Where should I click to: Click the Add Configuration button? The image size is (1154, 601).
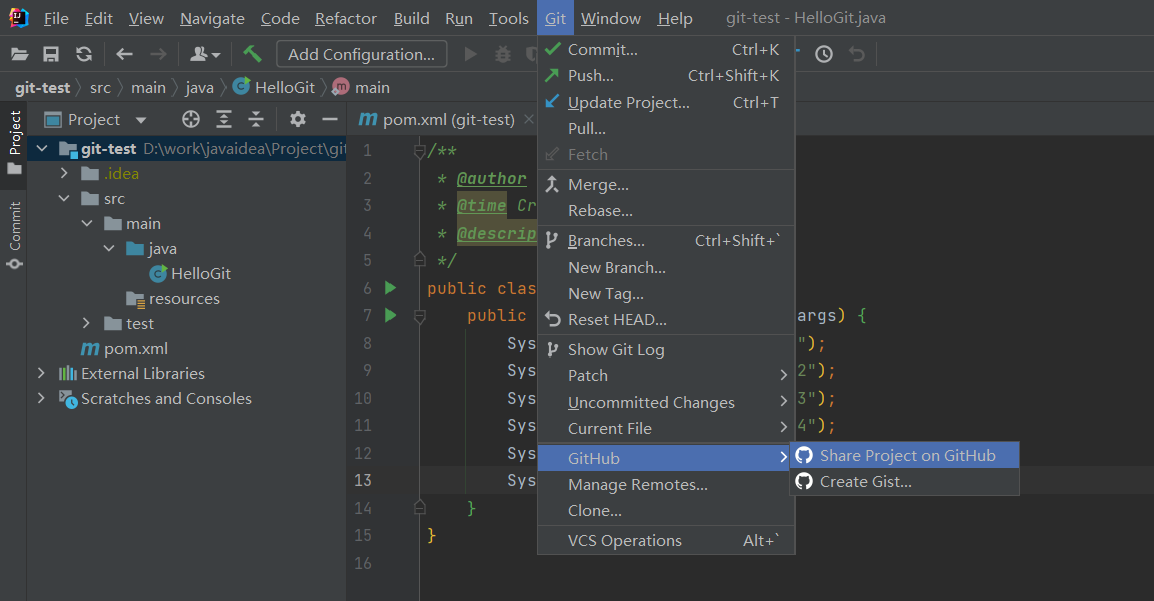(361, 54)
